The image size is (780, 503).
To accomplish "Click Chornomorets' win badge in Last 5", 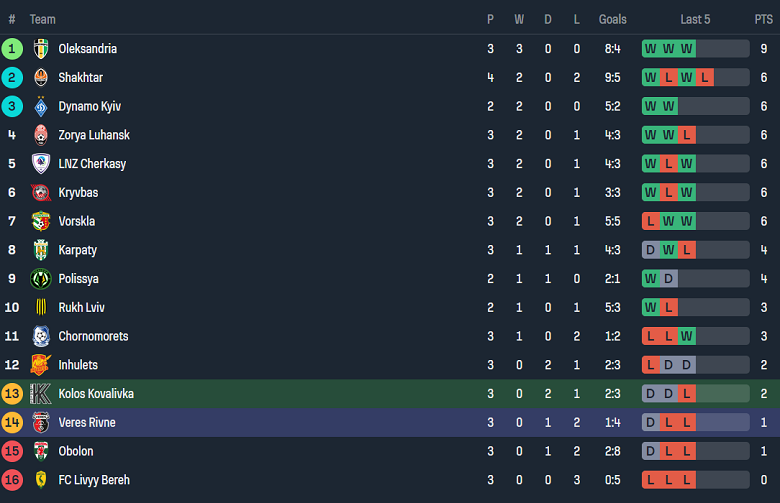I will (x=687, y=336).
